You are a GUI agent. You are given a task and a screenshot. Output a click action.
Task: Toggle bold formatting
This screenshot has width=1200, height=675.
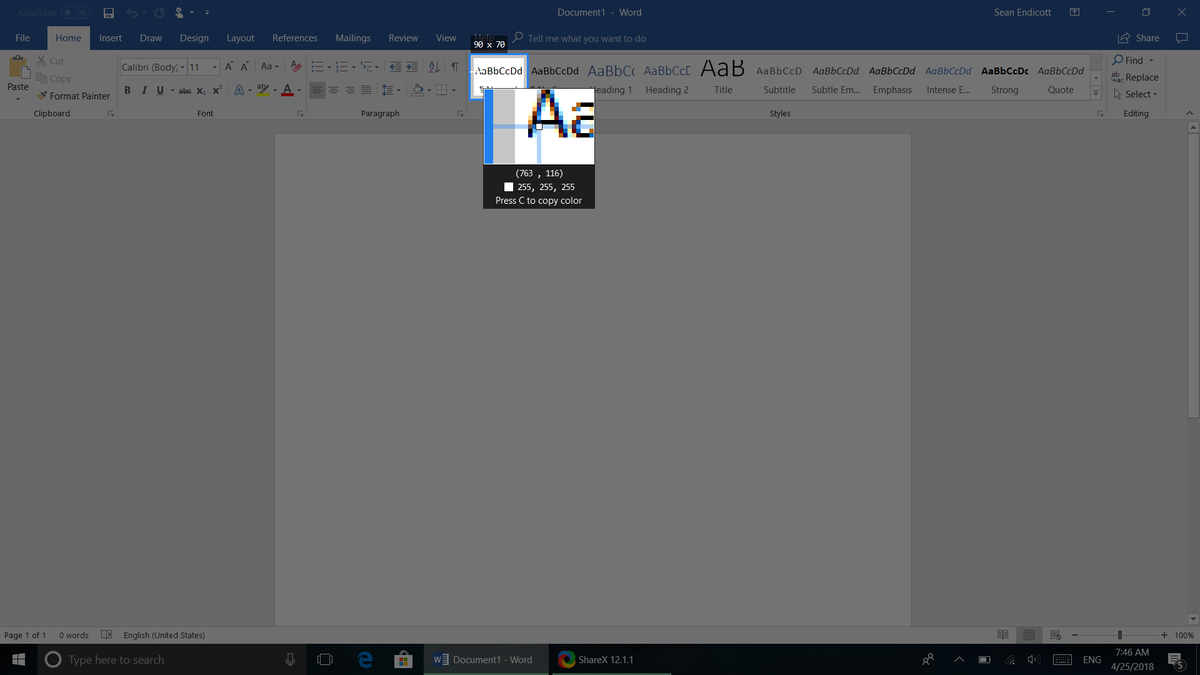(x=127, y=90)
